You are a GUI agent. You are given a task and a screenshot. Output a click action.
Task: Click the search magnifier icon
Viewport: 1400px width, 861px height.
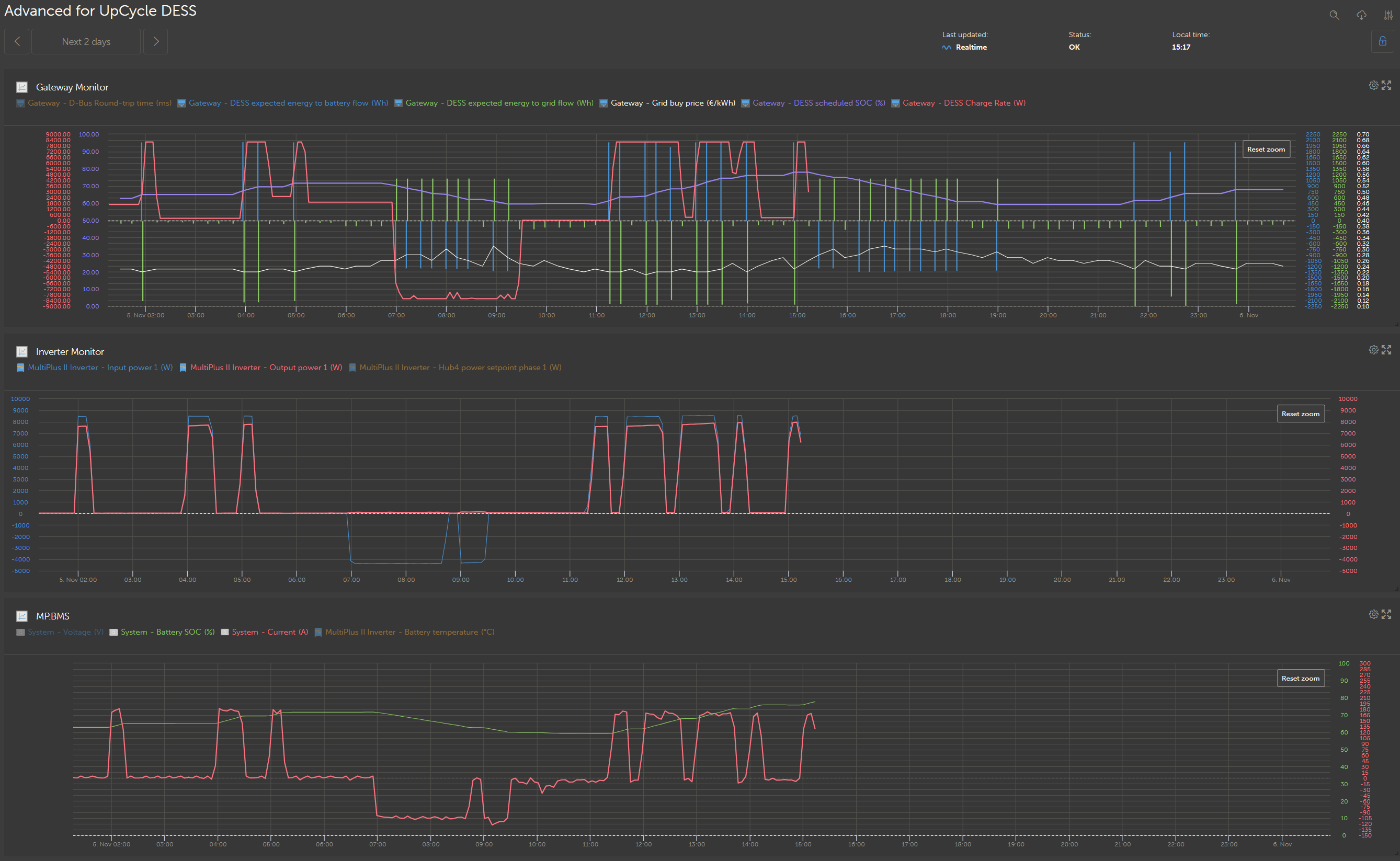pyautogui.click(x=1334, y=15)
